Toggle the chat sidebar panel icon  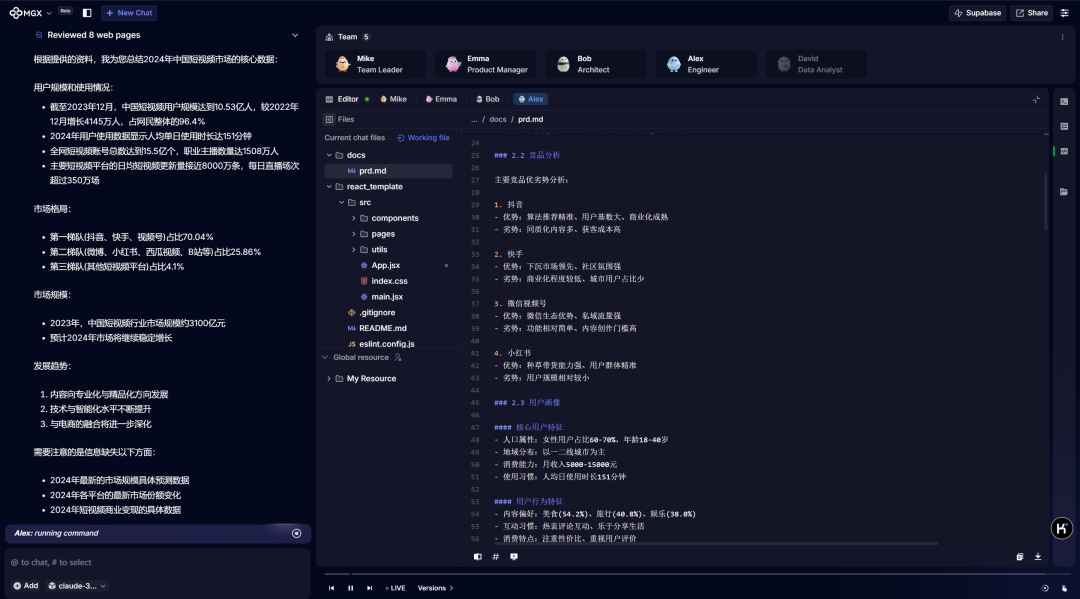87,12
